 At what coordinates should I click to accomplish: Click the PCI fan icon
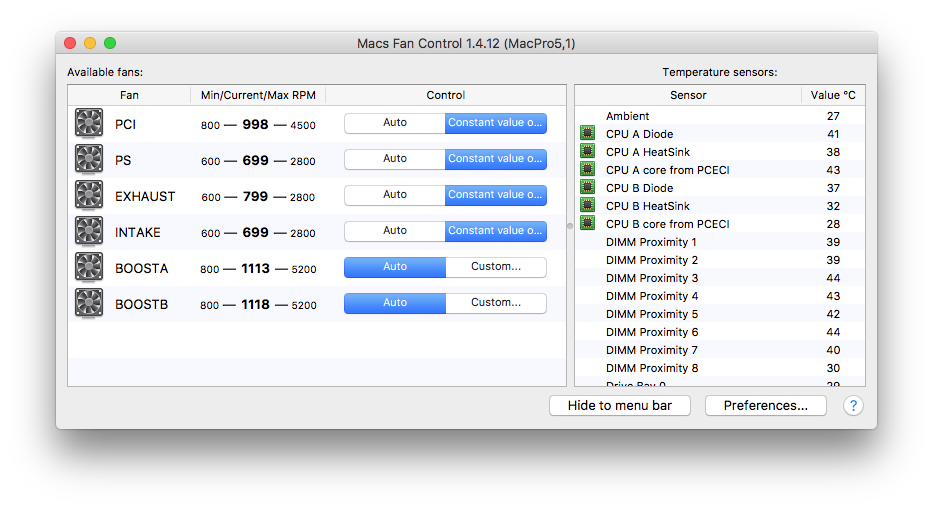[x=89, y=123]
